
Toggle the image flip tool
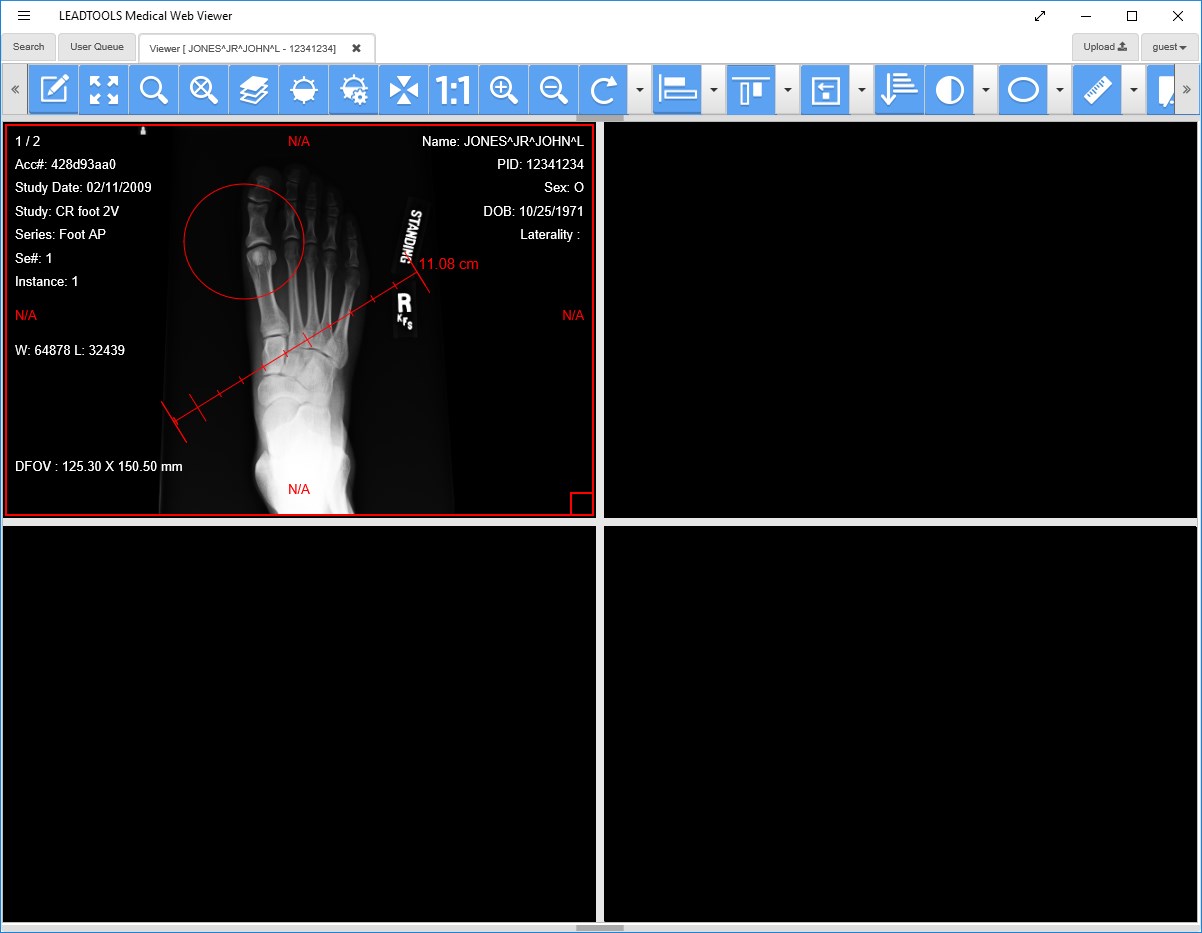(x=403, y=89)
